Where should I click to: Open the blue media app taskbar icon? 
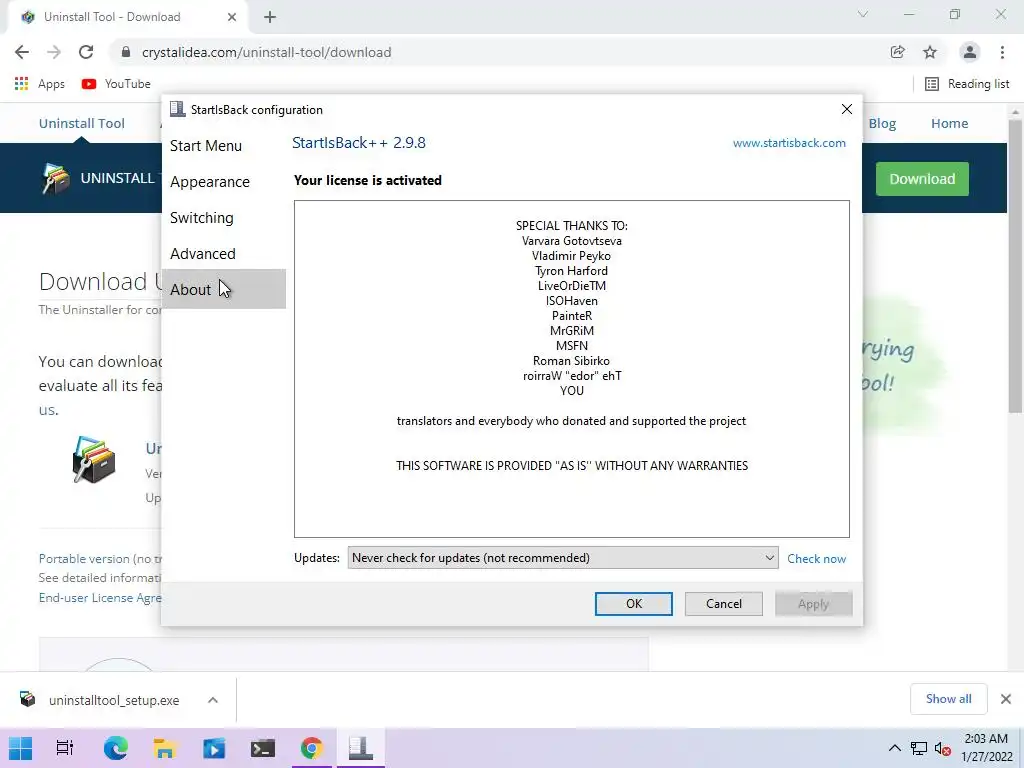(x=214, y=748)
